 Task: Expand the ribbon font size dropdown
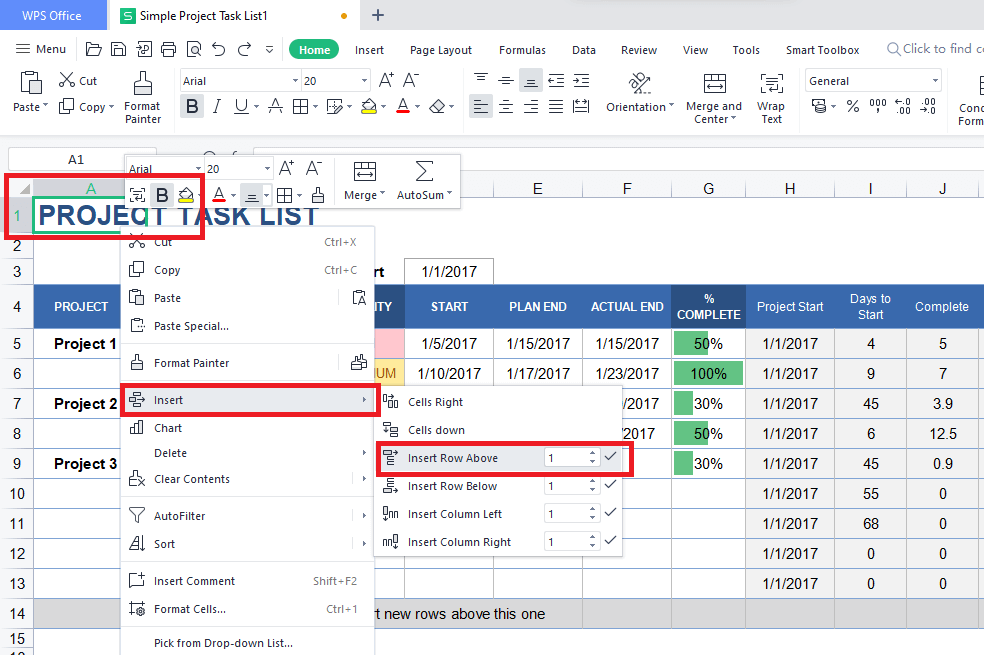tap(363, 81)
